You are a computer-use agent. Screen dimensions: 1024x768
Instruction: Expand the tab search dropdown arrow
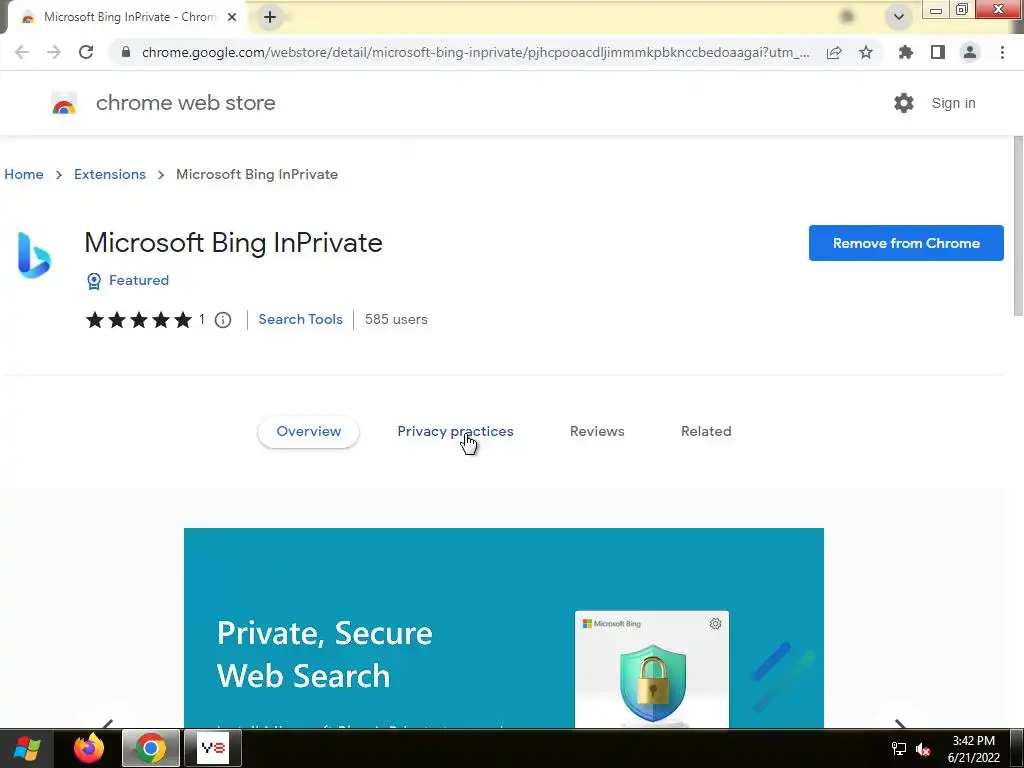899,17
